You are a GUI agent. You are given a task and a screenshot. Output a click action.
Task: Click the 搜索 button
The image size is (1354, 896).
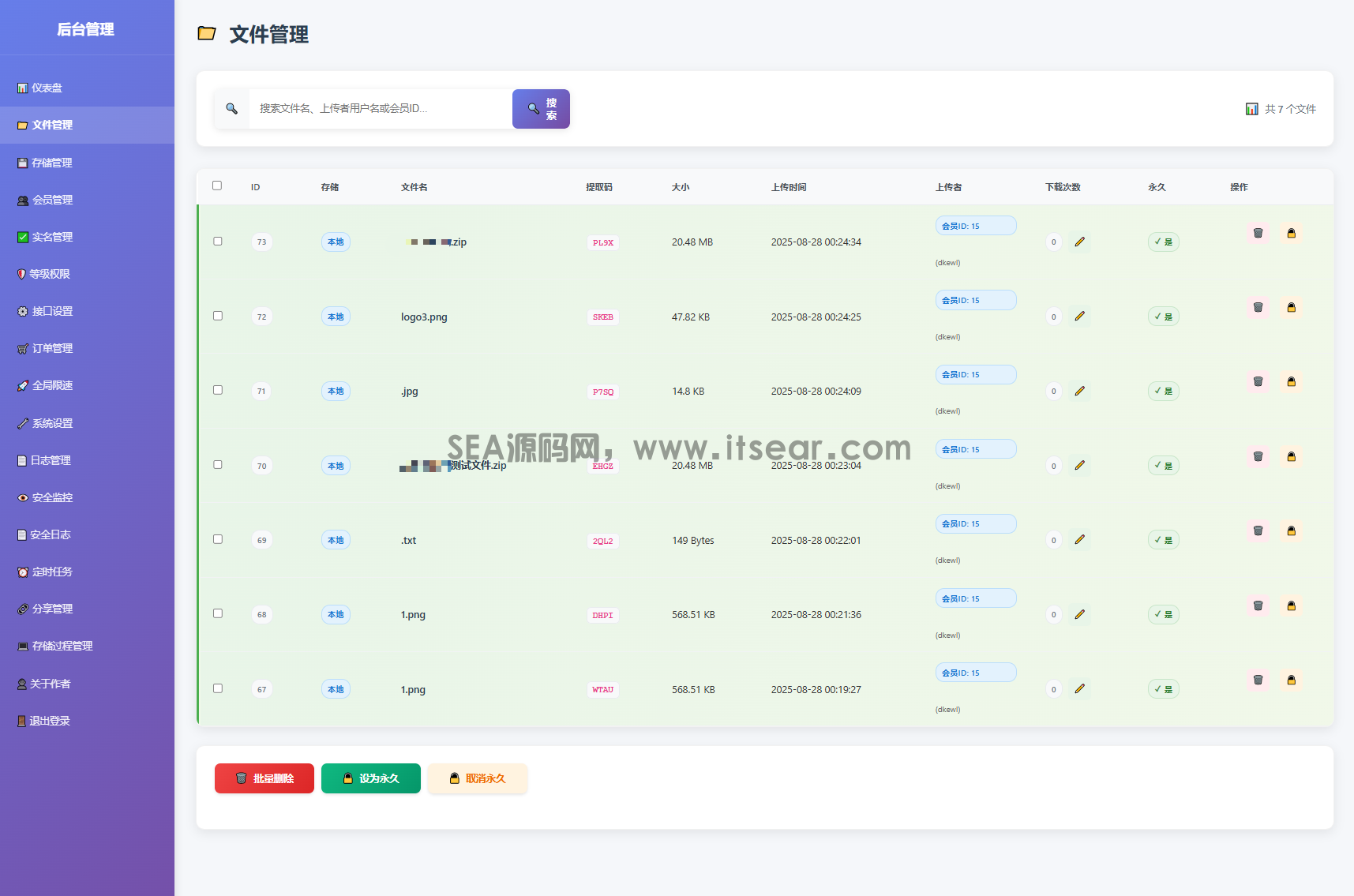pos(541,109)
